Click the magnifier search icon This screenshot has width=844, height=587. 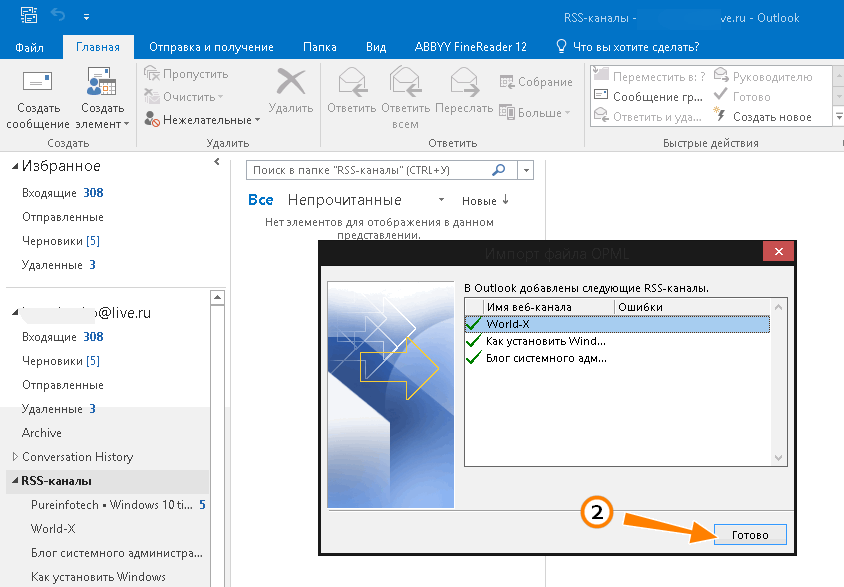(499, 170)
